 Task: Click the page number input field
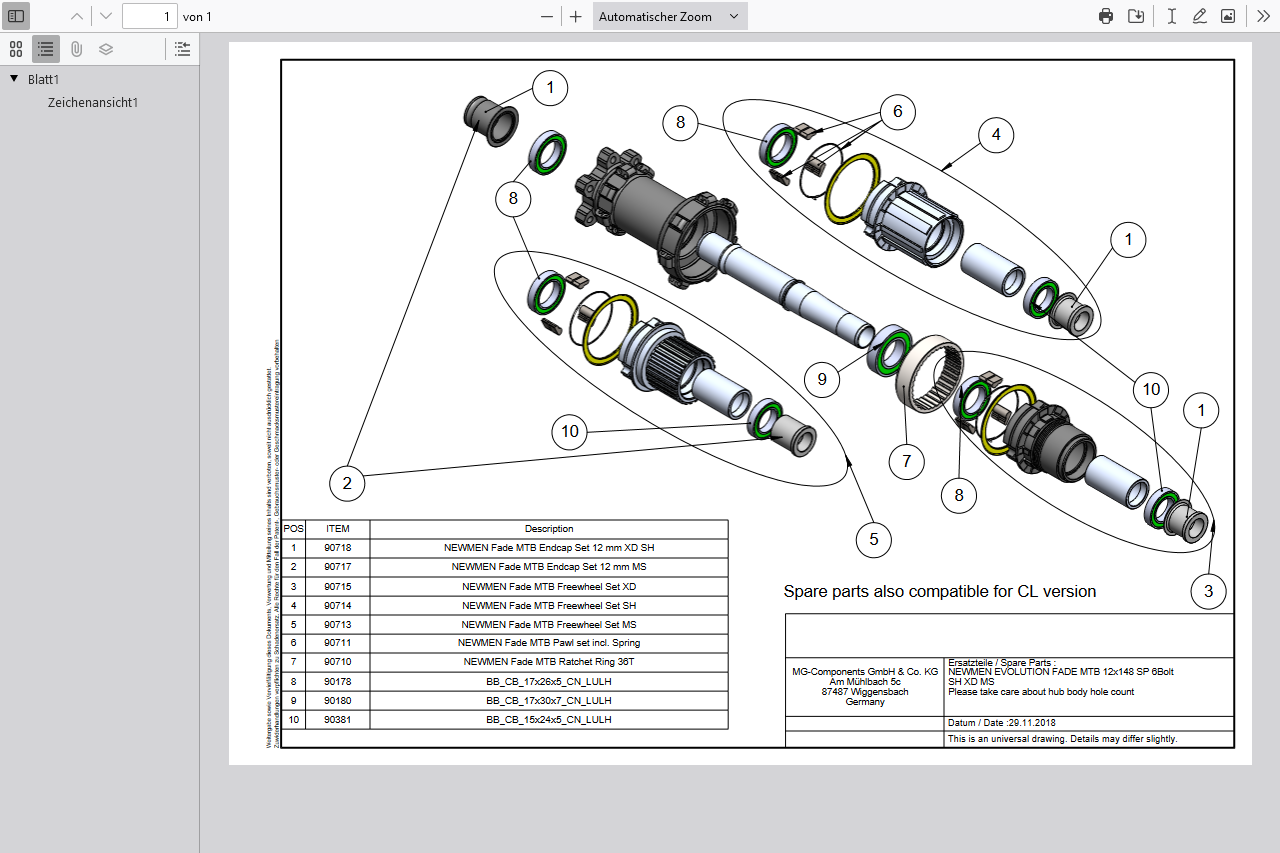pos(150,16)
